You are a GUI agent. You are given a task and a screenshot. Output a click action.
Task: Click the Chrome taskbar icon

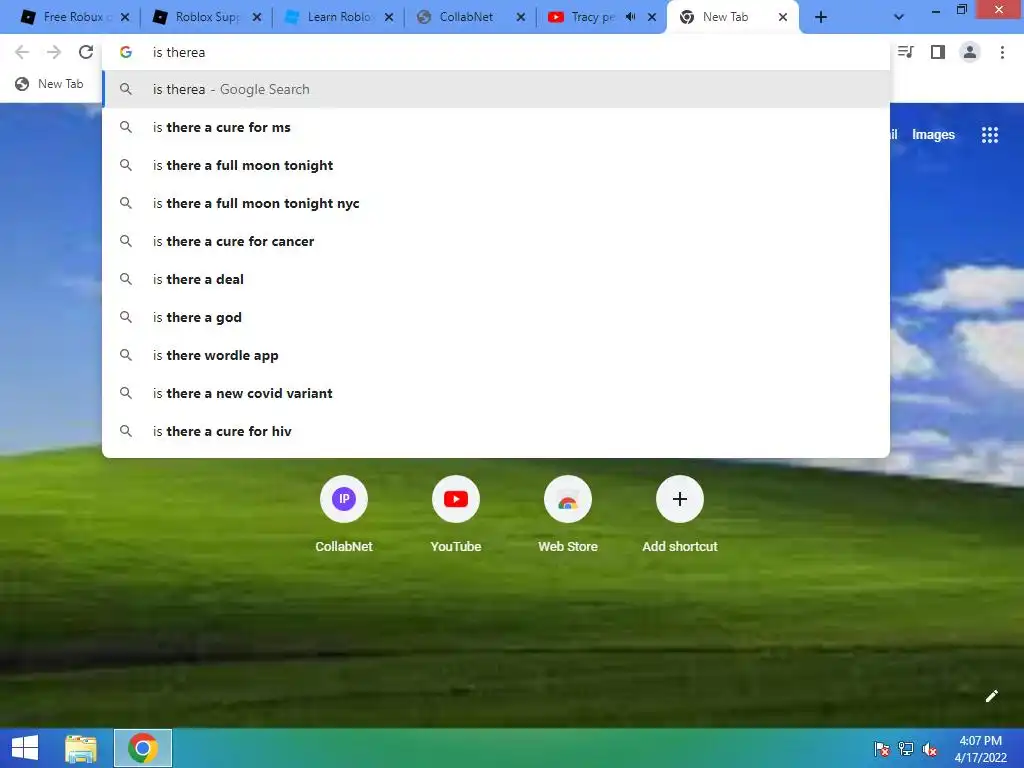143,748
